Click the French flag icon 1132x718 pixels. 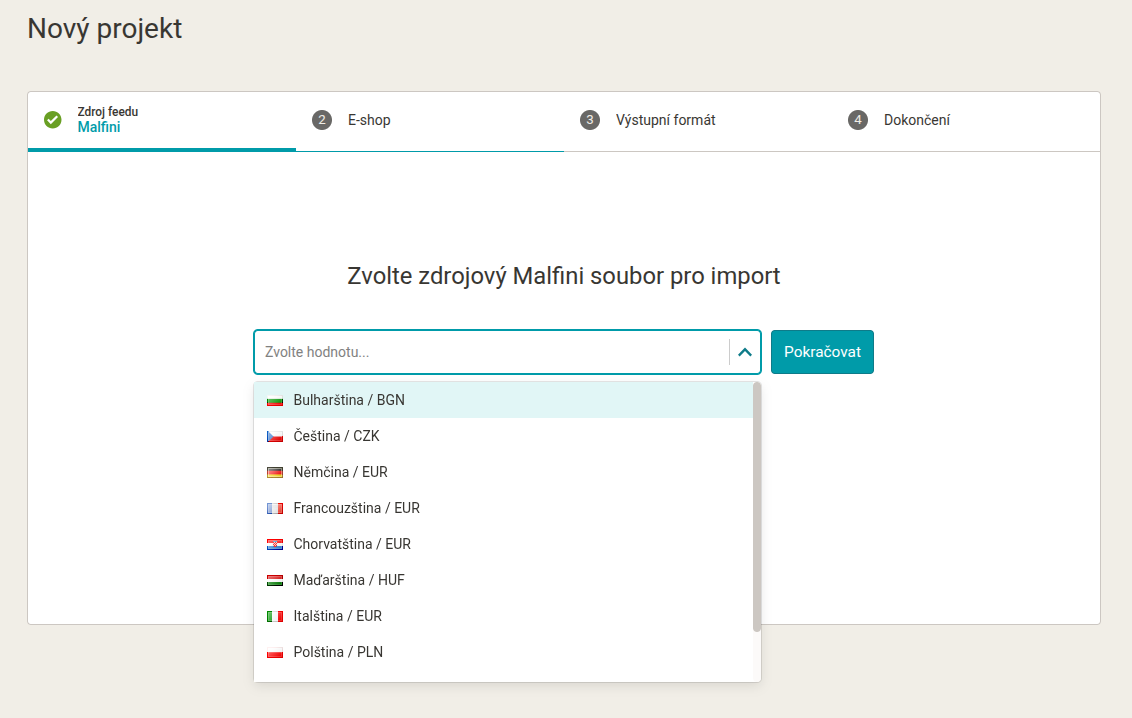point(275,509)
